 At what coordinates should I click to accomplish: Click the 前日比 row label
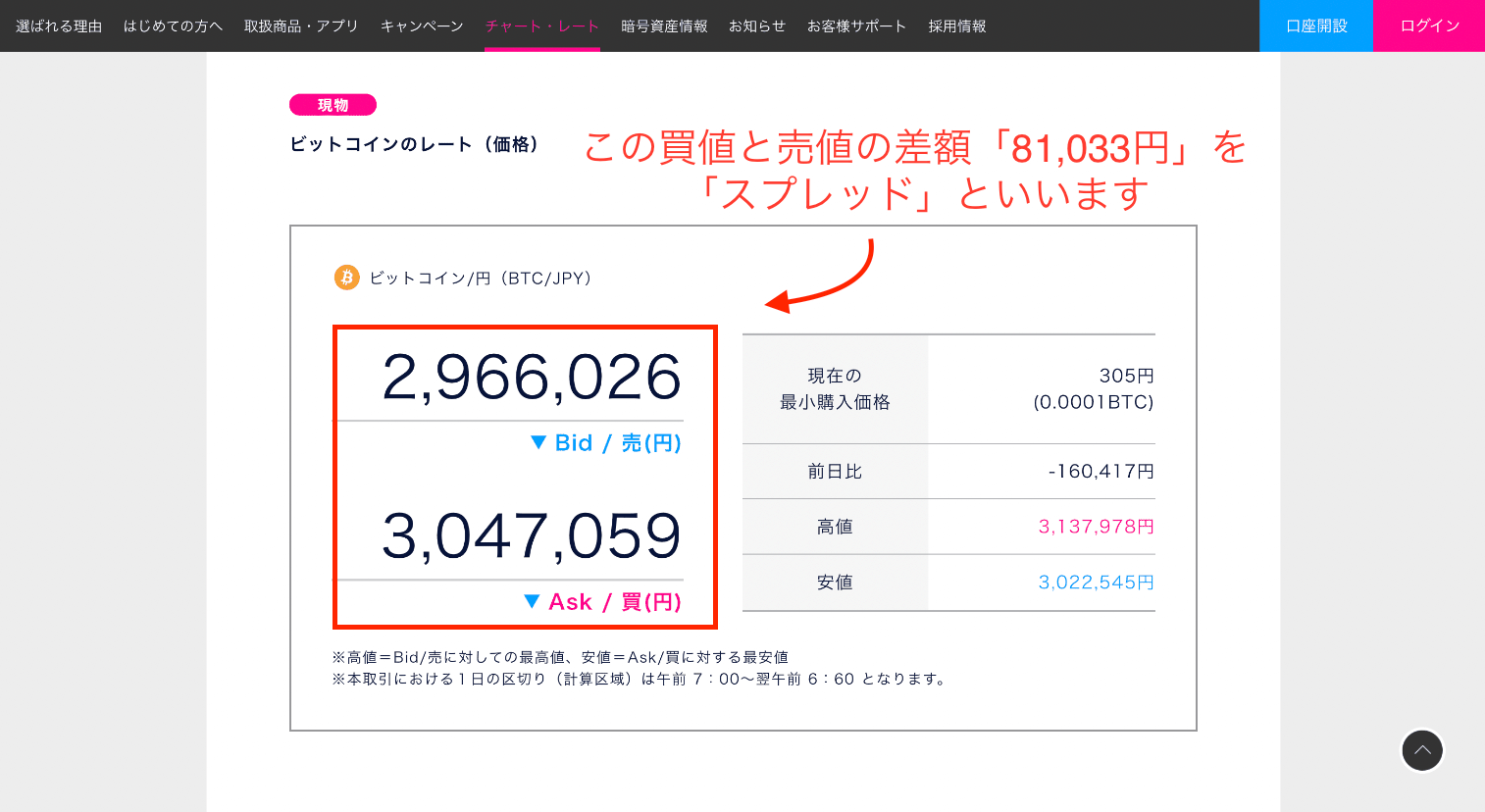(835, 472)
